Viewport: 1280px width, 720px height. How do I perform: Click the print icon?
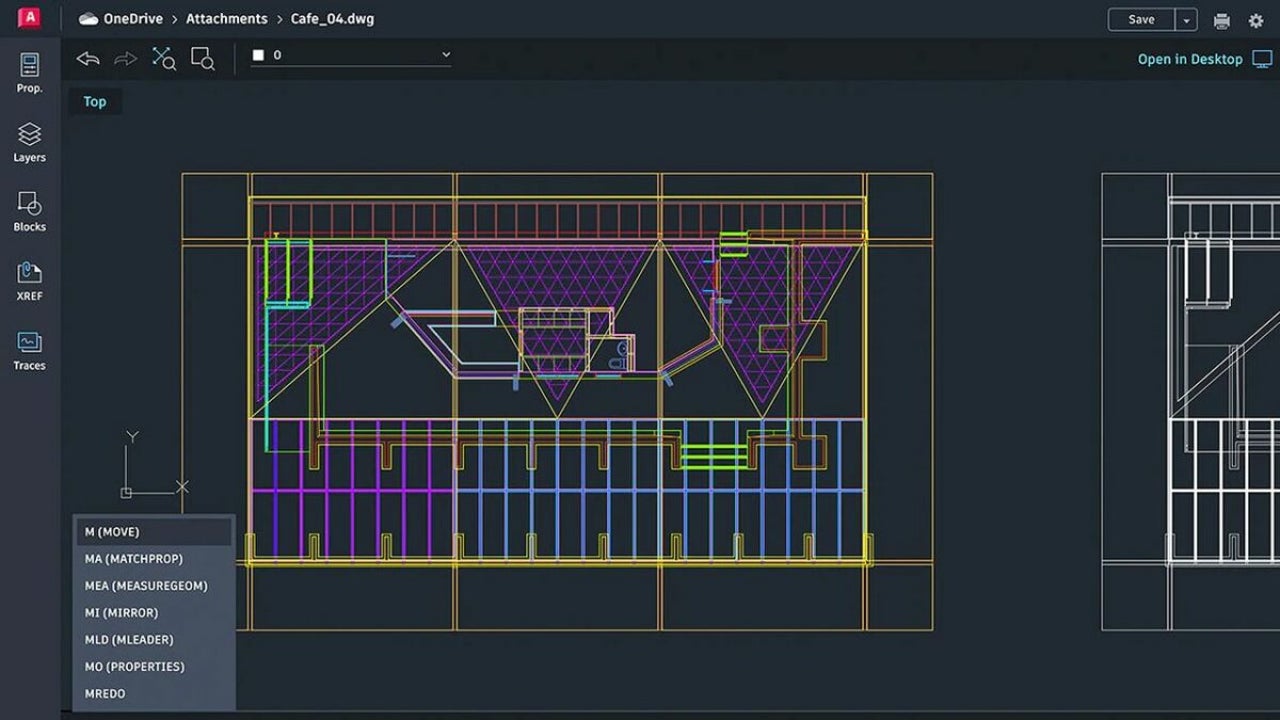pyautogui.click(x=1221, y=19)
